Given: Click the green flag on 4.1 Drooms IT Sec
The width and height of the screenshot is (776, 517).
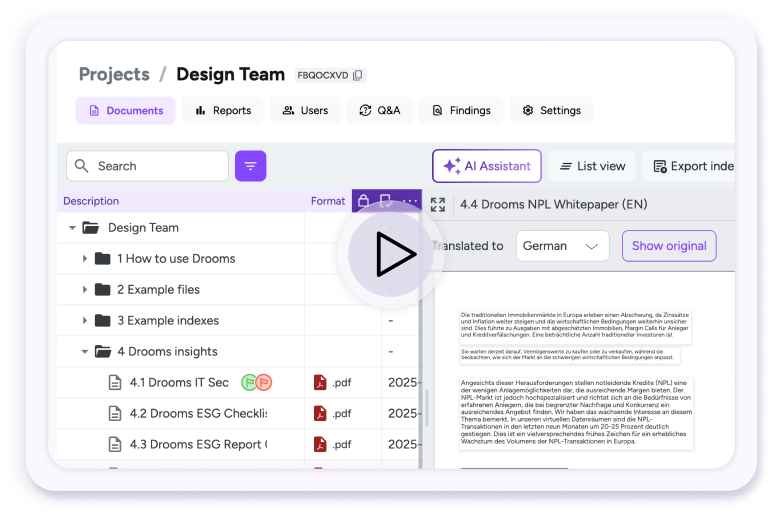Looking at the screenshot, I should click(246, 382).
